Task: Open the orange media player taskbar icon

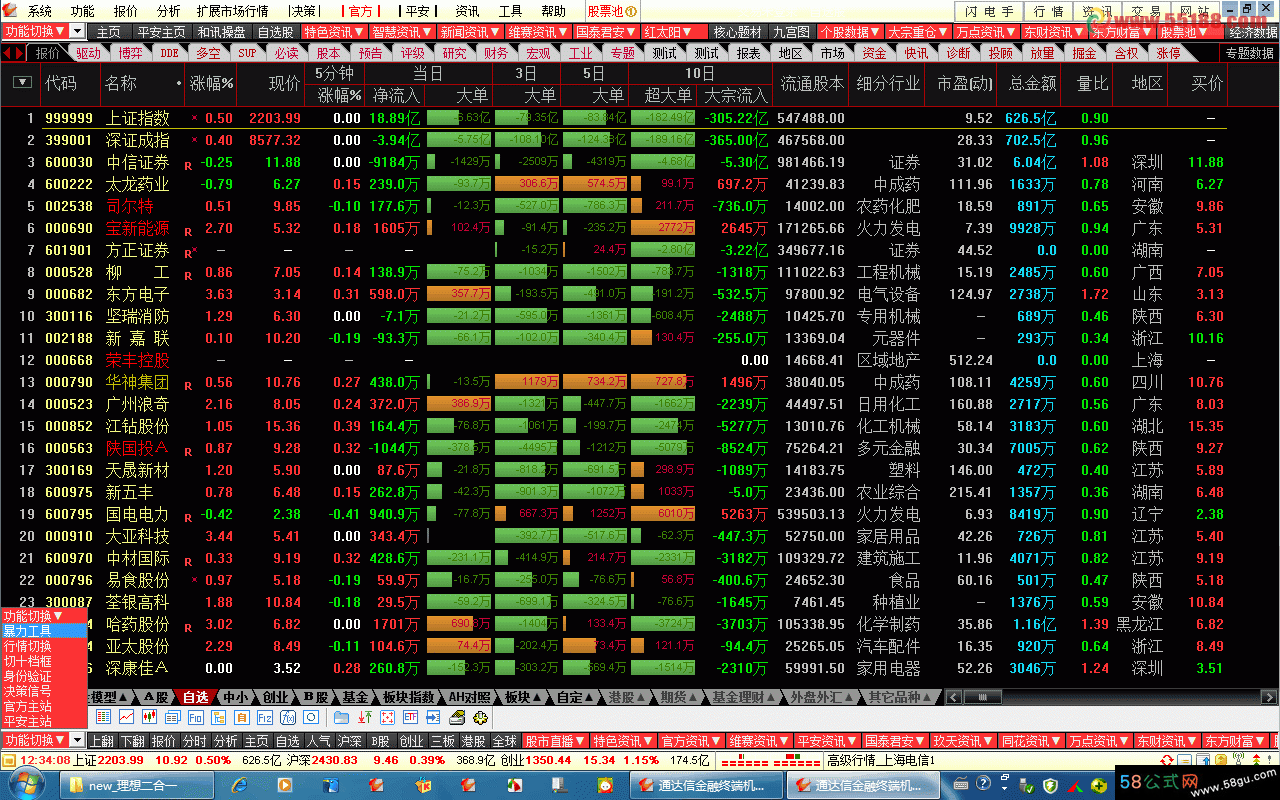Action: (284, 785)
